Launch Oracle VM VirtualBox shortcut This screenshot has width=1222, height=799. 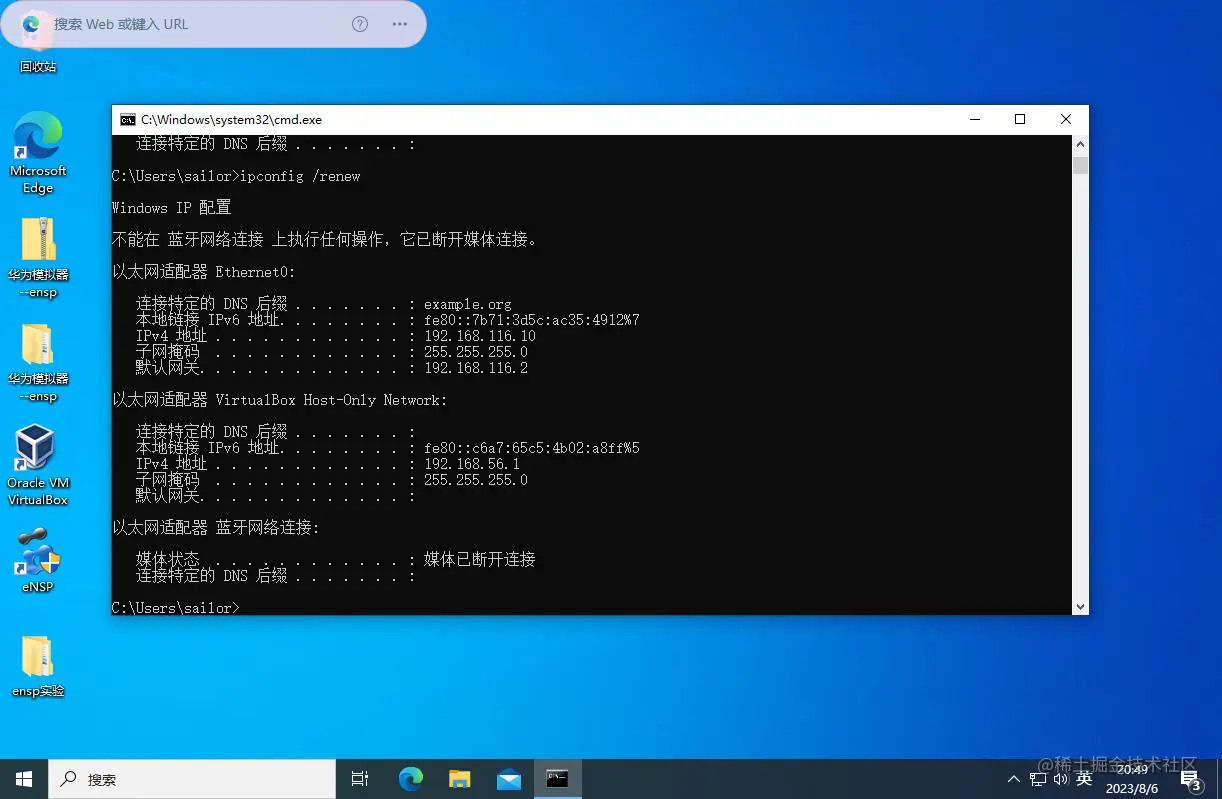tap(37, 465)
